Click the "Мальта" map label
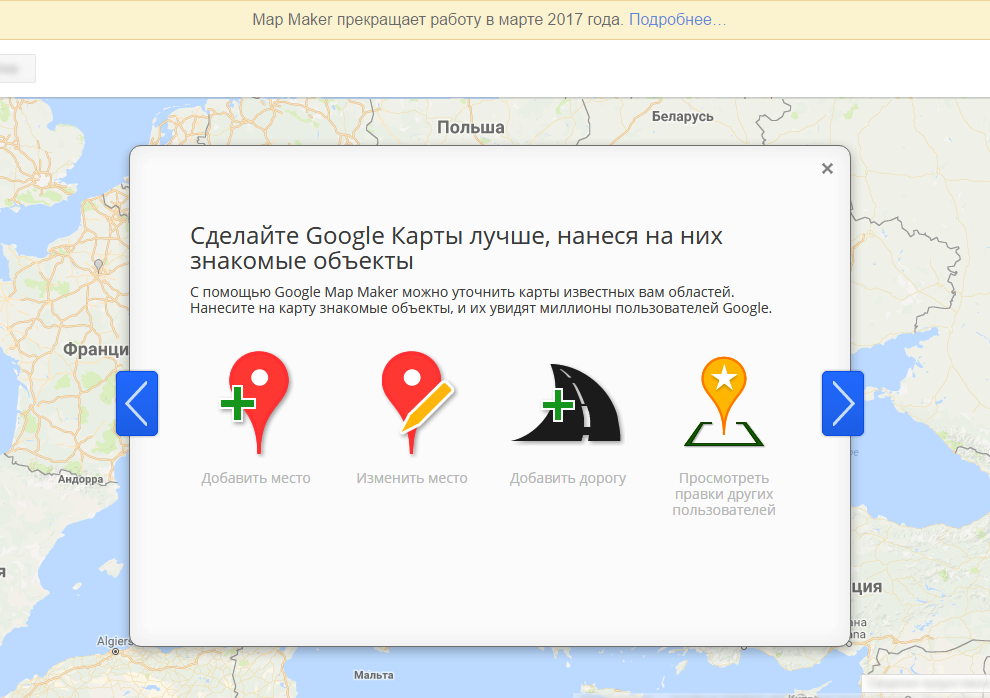 [374, 675]
